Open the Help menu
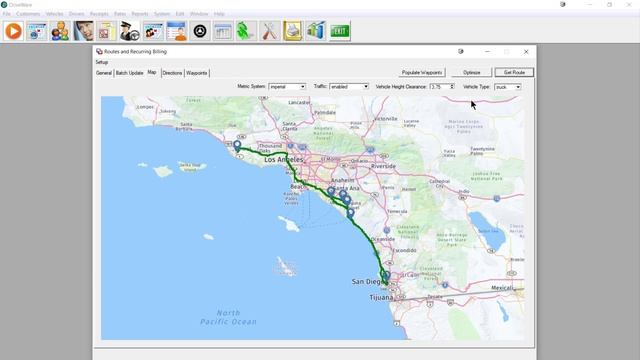Screen dimensions: 640x360 219,14
